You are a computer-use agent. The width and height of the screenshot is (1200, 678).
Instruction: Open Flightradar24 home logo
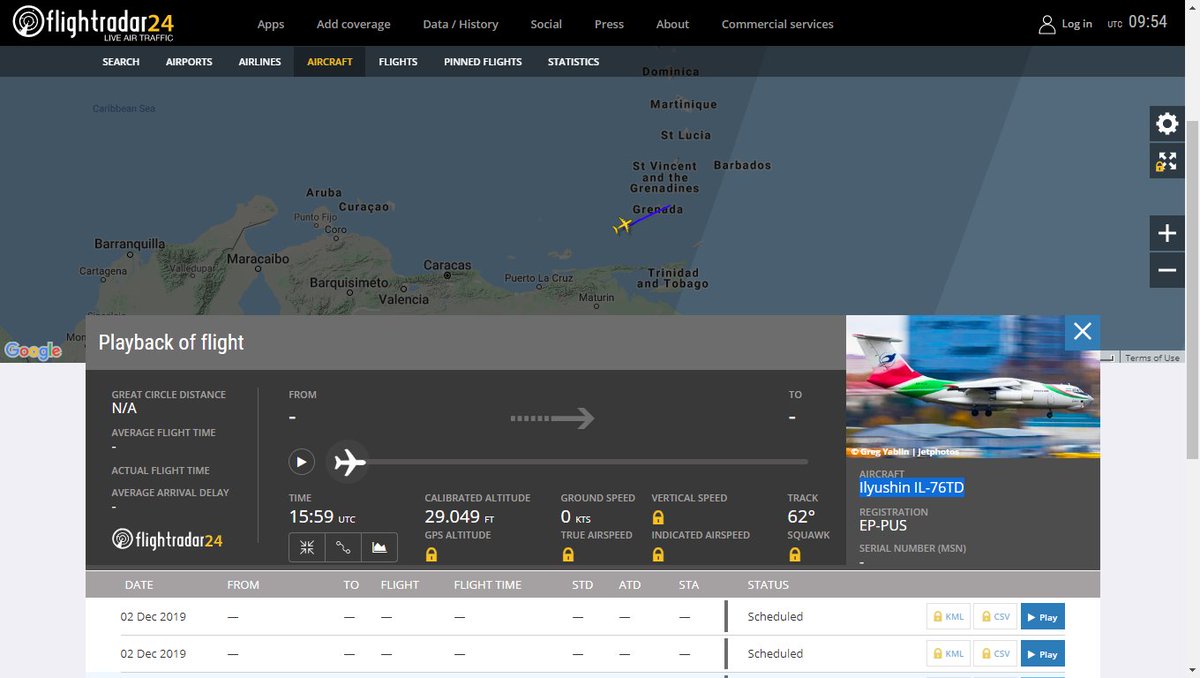[94, 22]
